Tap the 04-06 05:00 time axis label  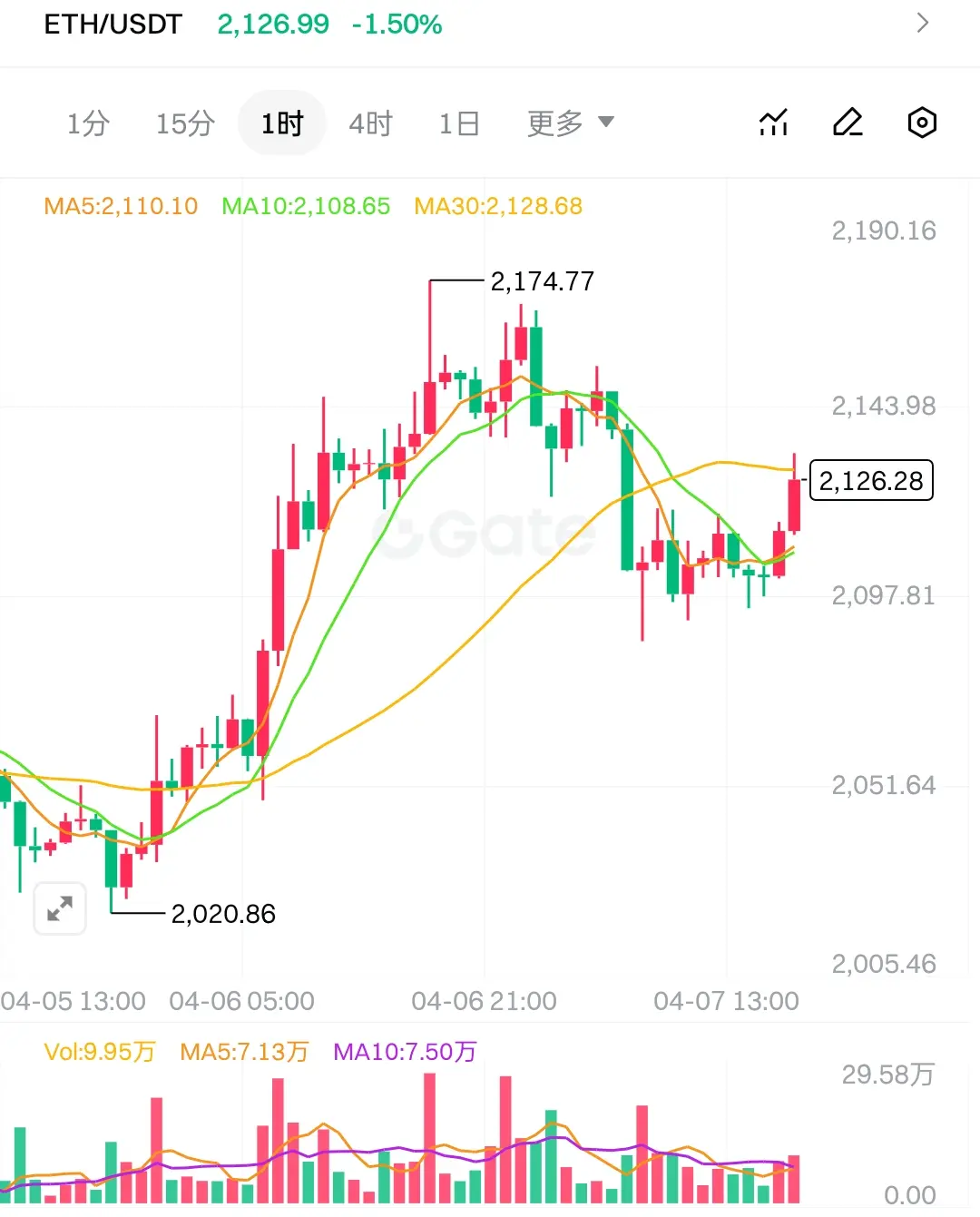pos(241,1001)
